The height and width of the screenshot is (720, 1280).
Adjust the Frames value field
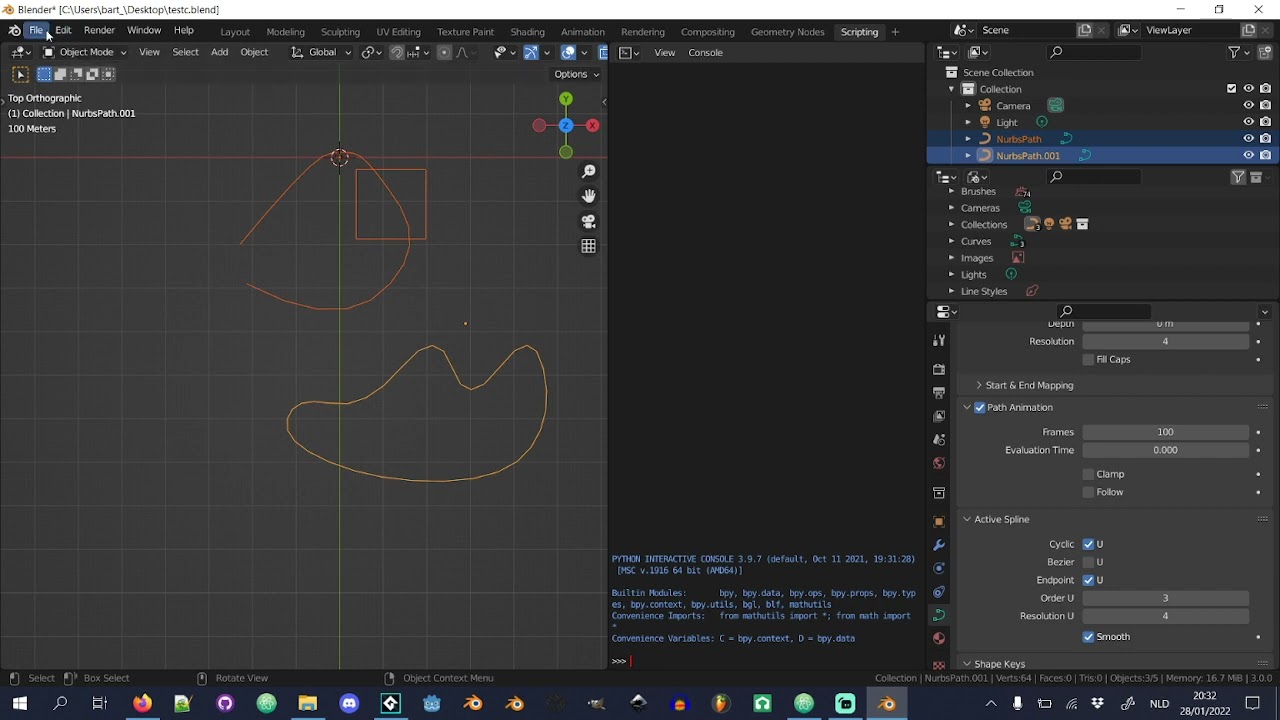1165,432
